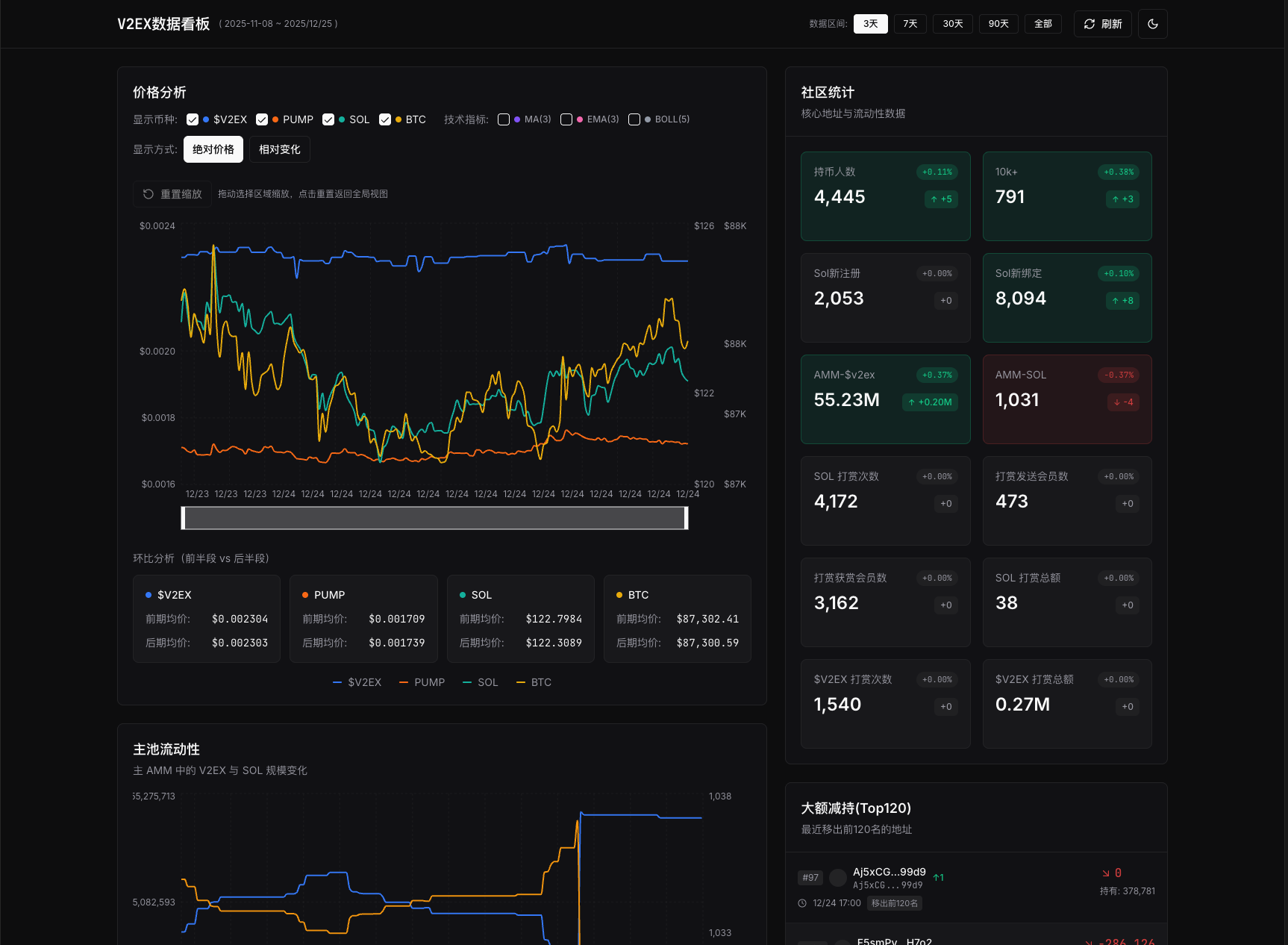Click the avatar circle for Aj5xCG...99d9
Image resolution: width=1288 pixels, height=945 pixels.
tap(838, 878)
